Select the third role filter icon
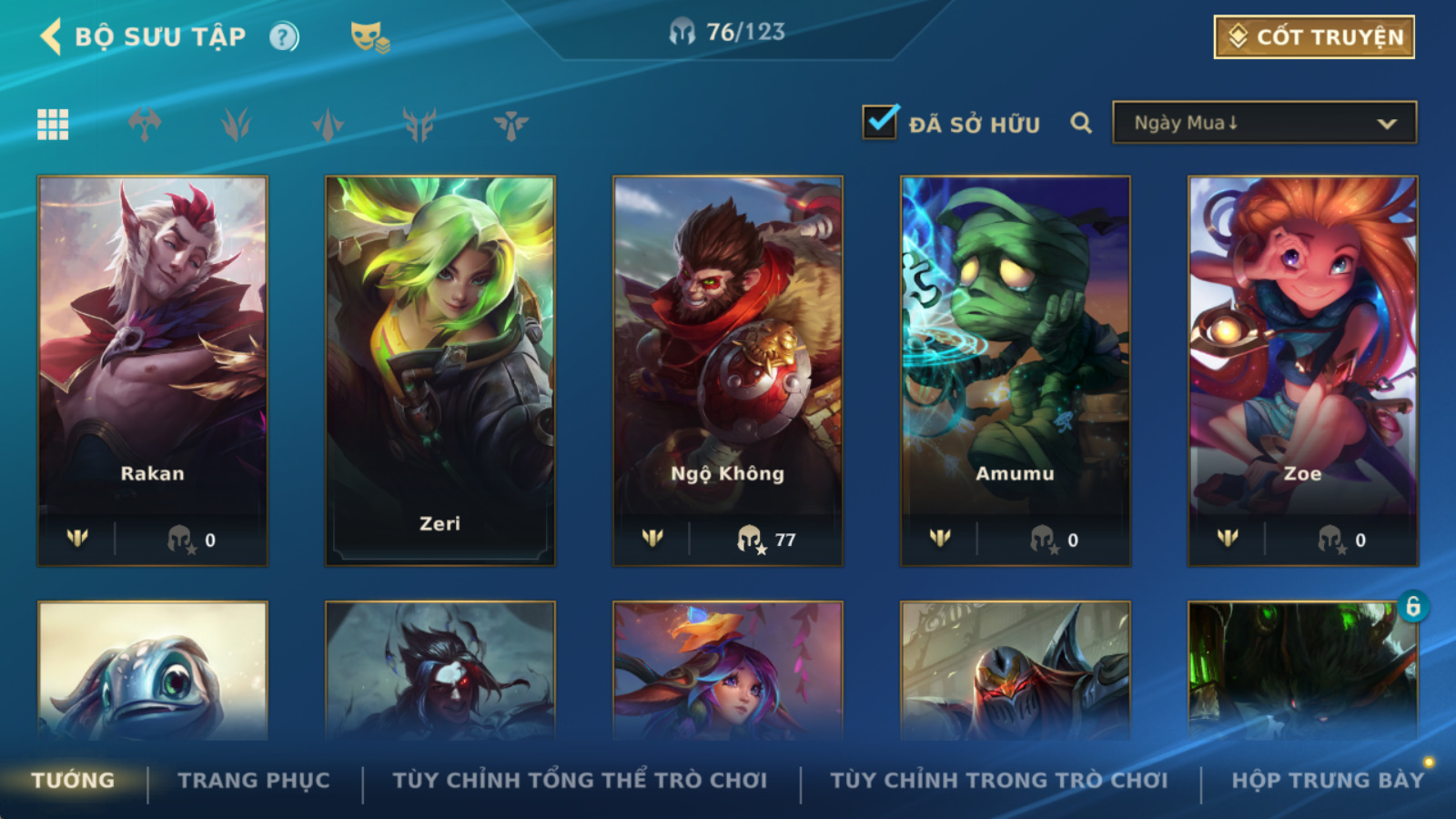The height and width of the screenshot is (819, 1456). [x=328, y=125]
